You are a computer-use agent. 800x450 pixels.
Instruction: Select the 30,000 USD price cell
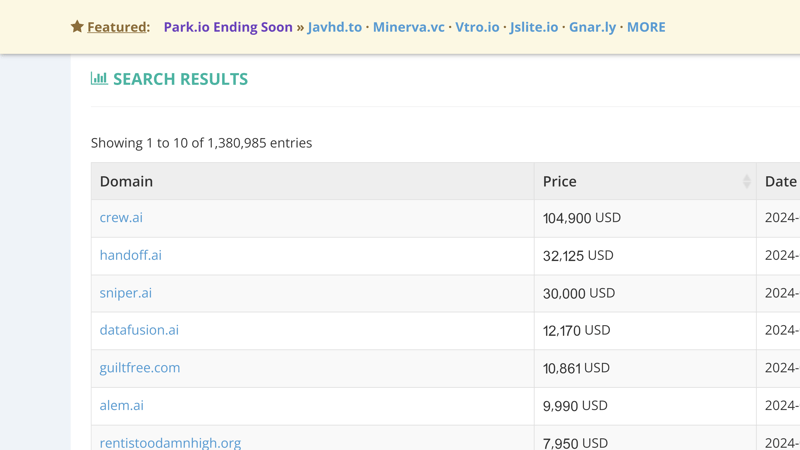click(645, 293)
